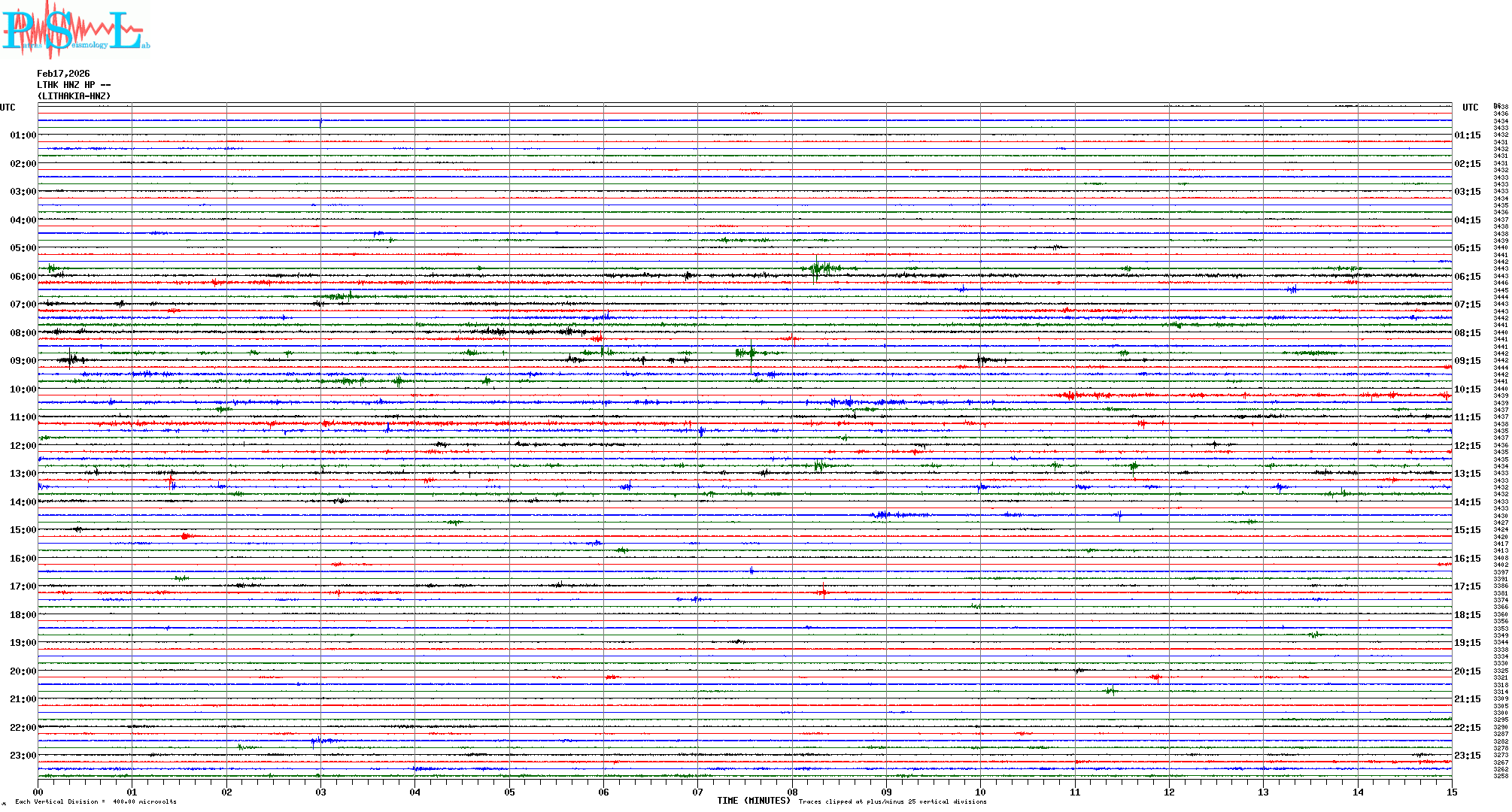The width and height of the screenshot is (1512, 812).
Task: Click the TIME (MINUTES) axis title
Action: [x=753, y=801]
